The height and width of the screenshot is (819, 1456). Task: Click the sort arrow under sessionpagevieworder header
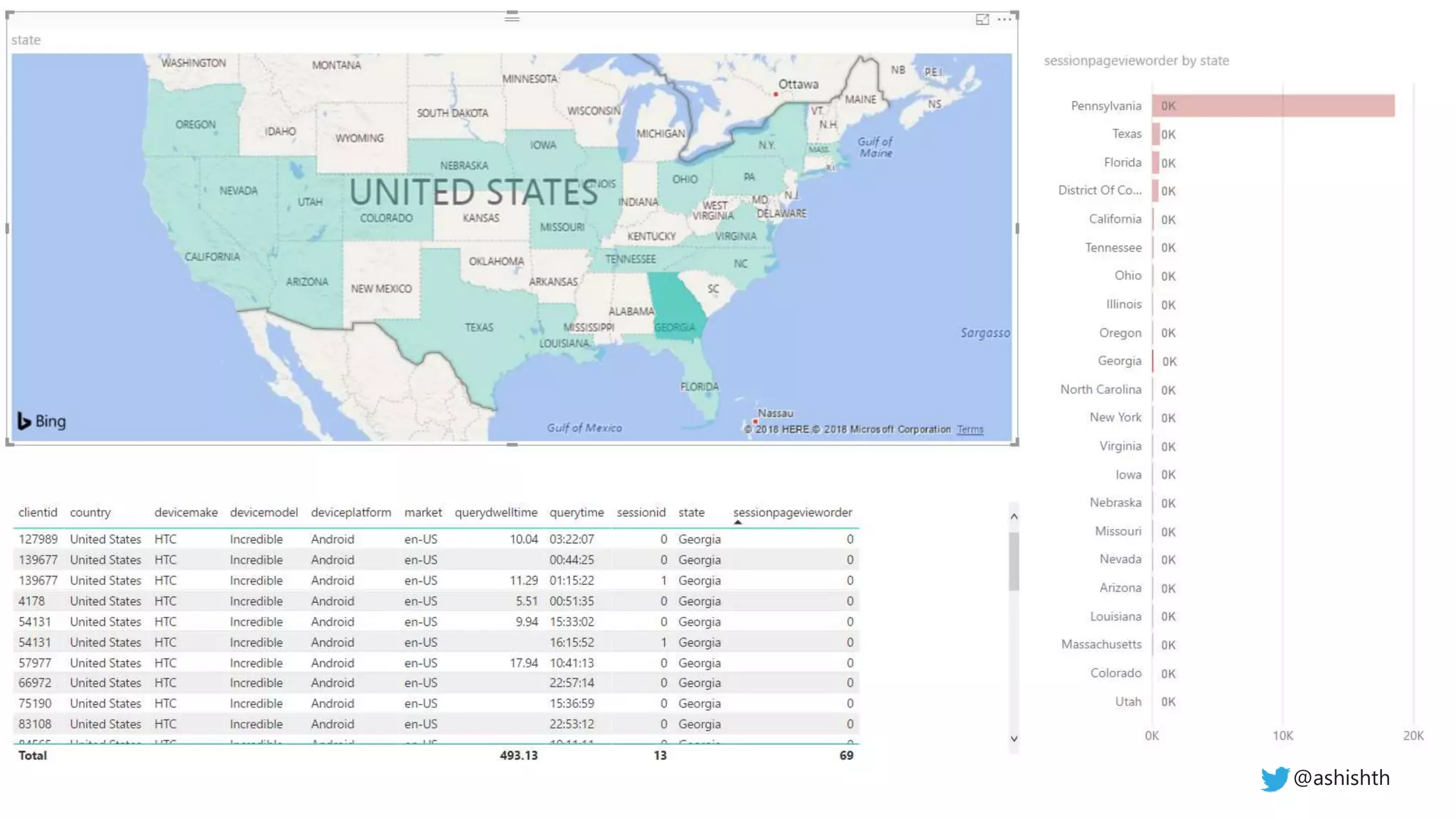coord(738,523)
